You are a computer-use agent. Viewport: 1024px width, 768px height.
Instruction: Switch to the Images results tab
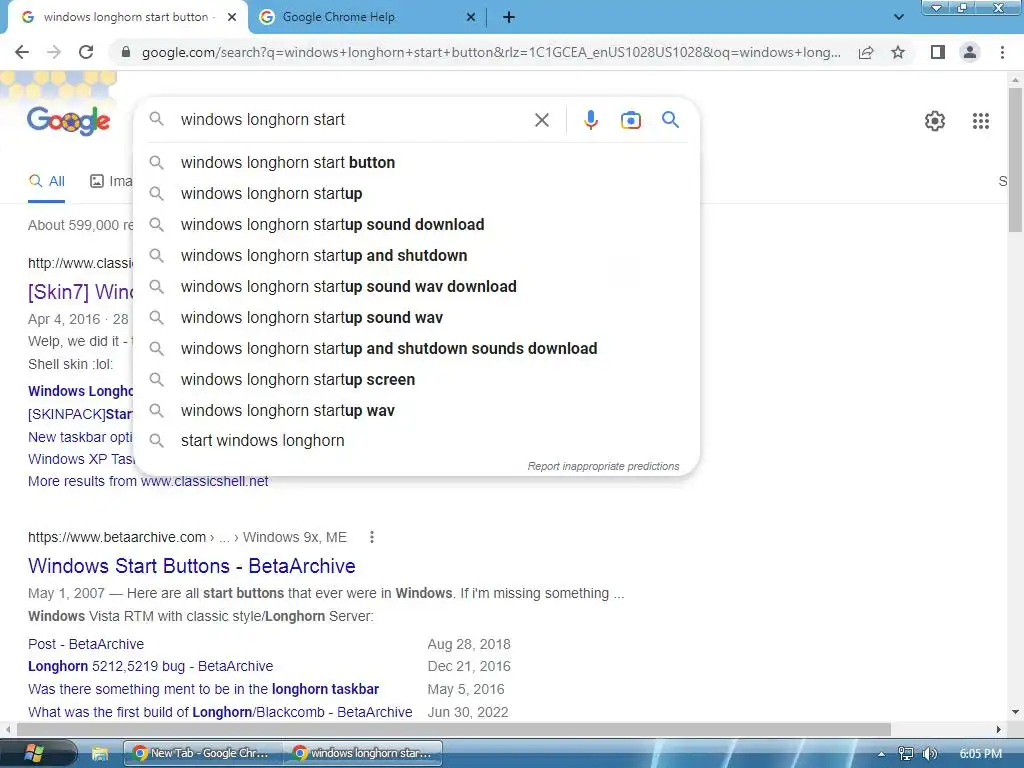(111, 182)
